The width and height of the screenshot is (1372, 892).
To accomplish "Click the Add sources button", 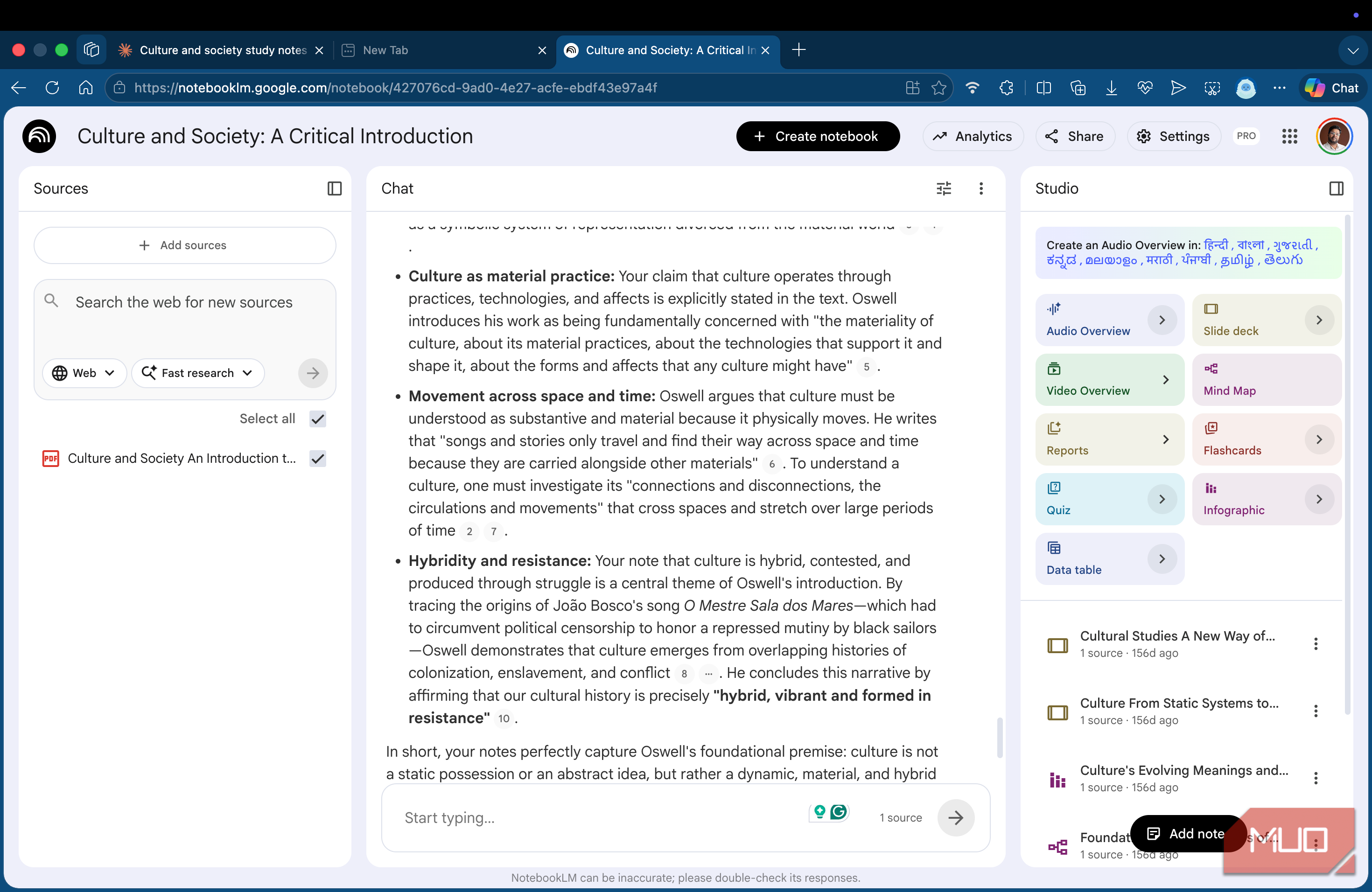I will pos(184,245).
